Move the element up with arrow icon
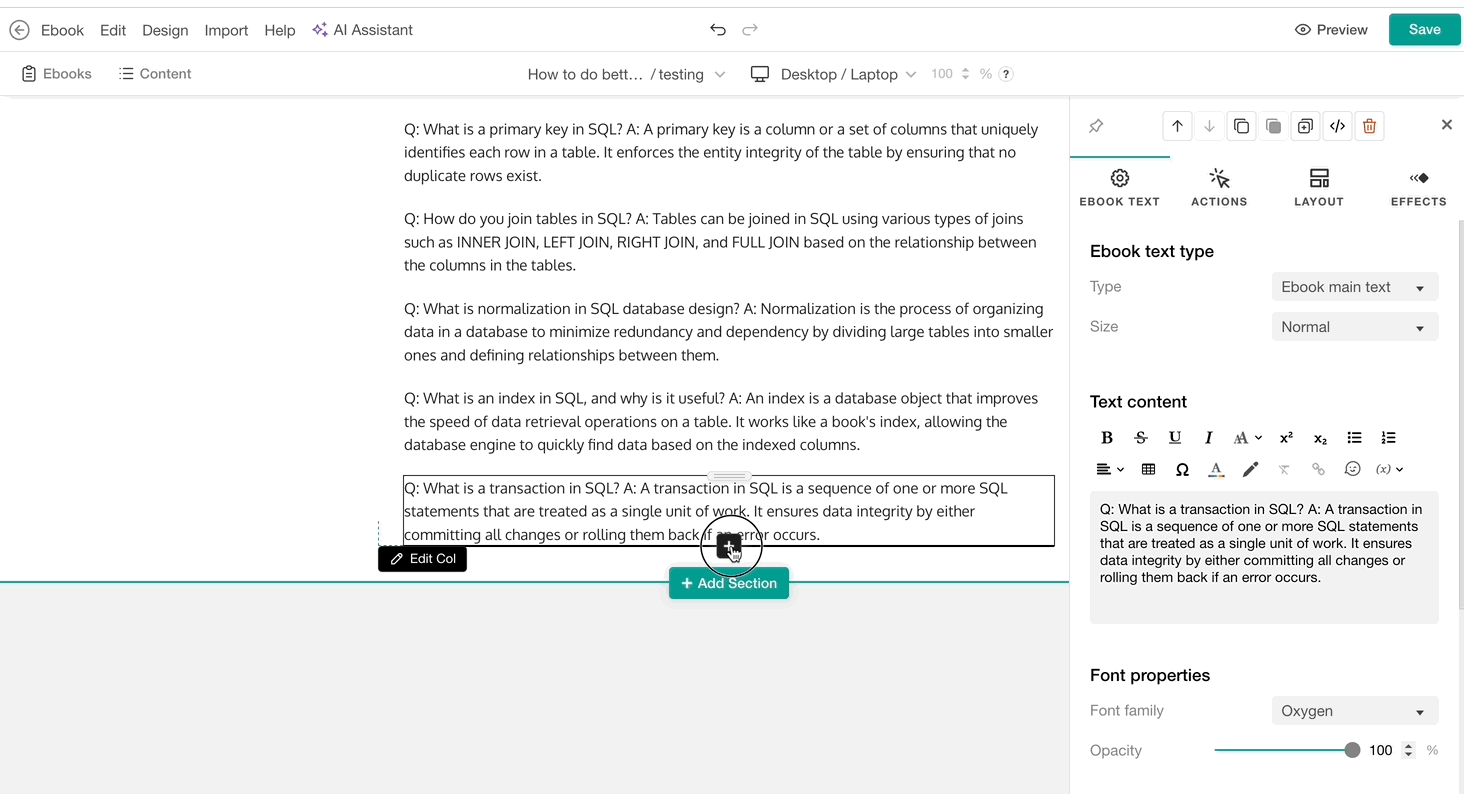 coord(1177,126)
